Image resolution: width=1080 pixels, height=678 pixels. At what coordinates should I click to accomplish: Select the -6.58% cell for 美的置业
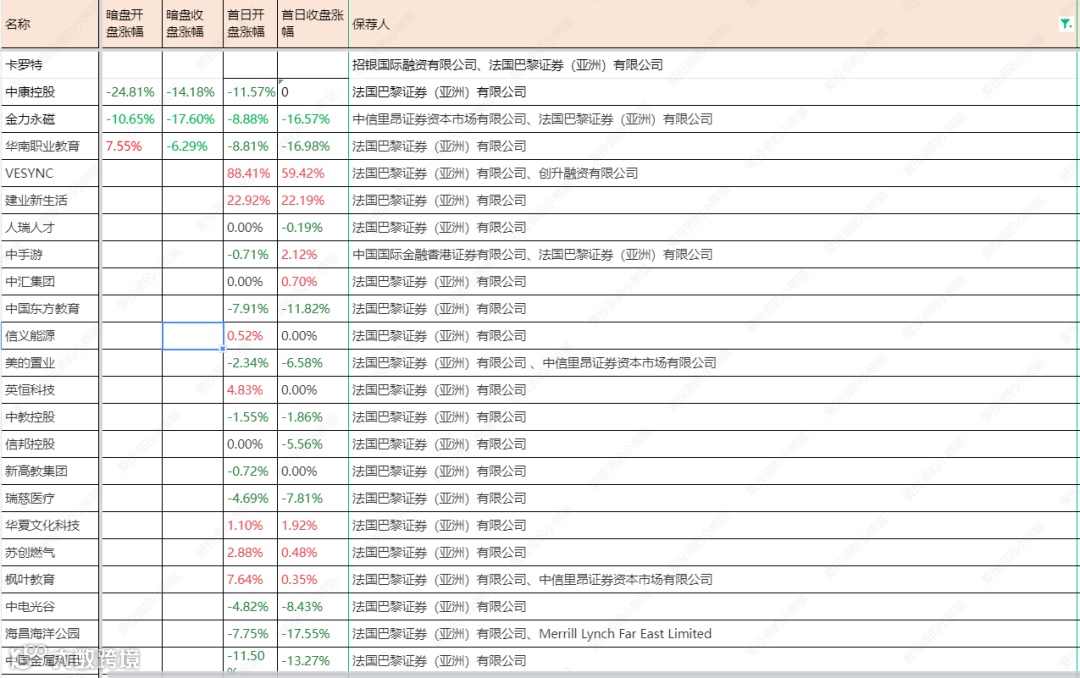pyautogui.click(x=313, y=363)
